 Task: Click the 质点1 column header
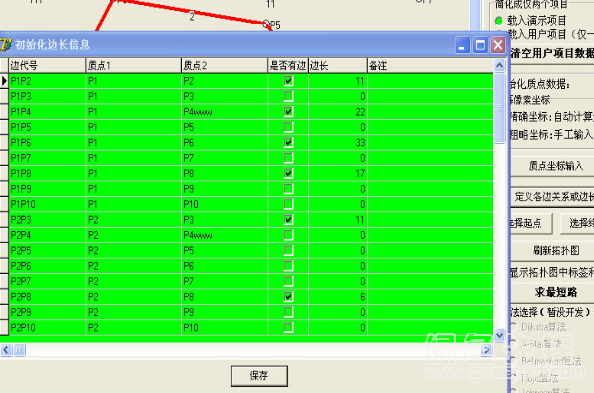(x=133, y=66)
